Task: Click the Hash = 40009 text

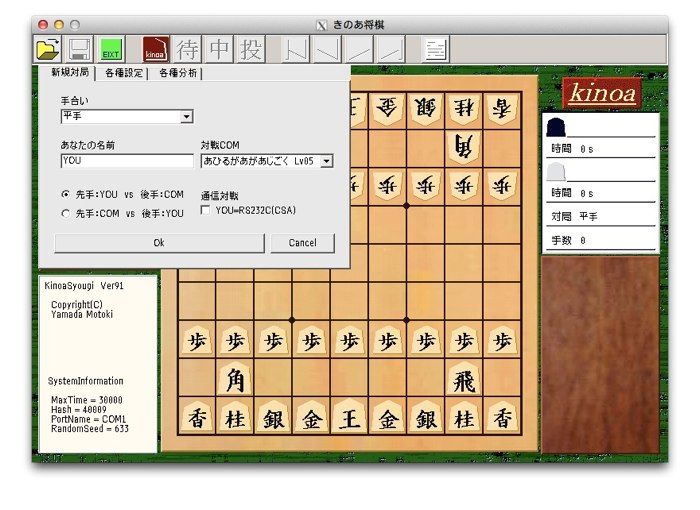Action: coord(79,410)
